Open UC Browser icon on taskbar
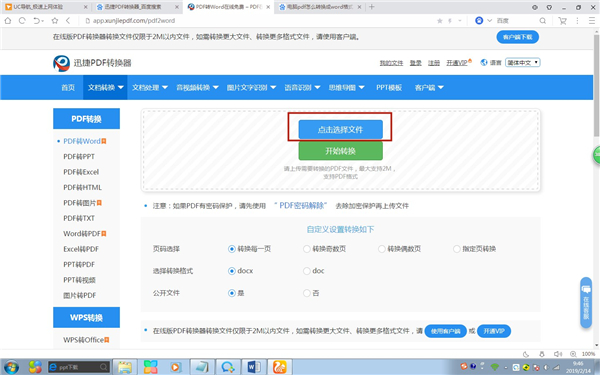The image size is (600, 375). [x=280, y=367]
